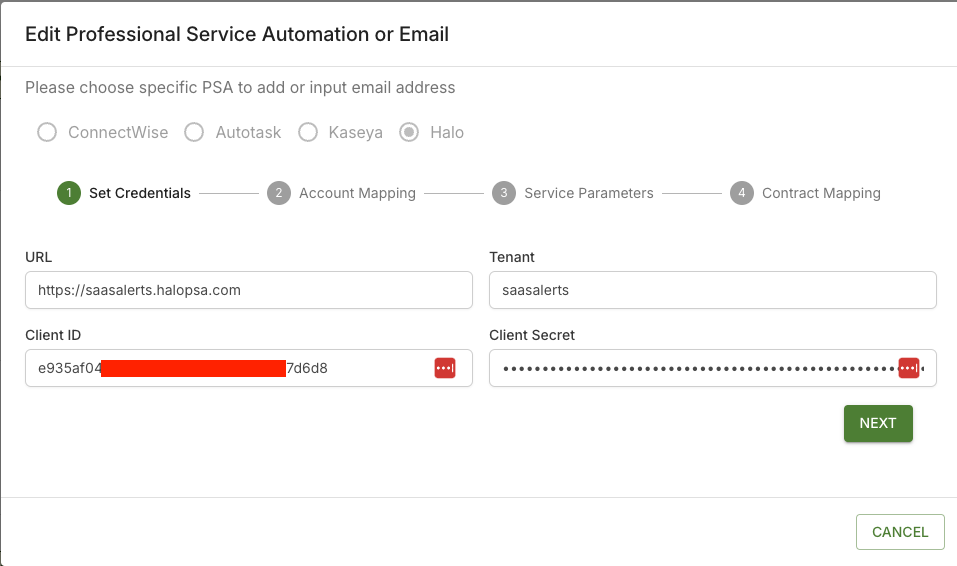
Task: Click the step 2 number circle
Action: [279, 193]
